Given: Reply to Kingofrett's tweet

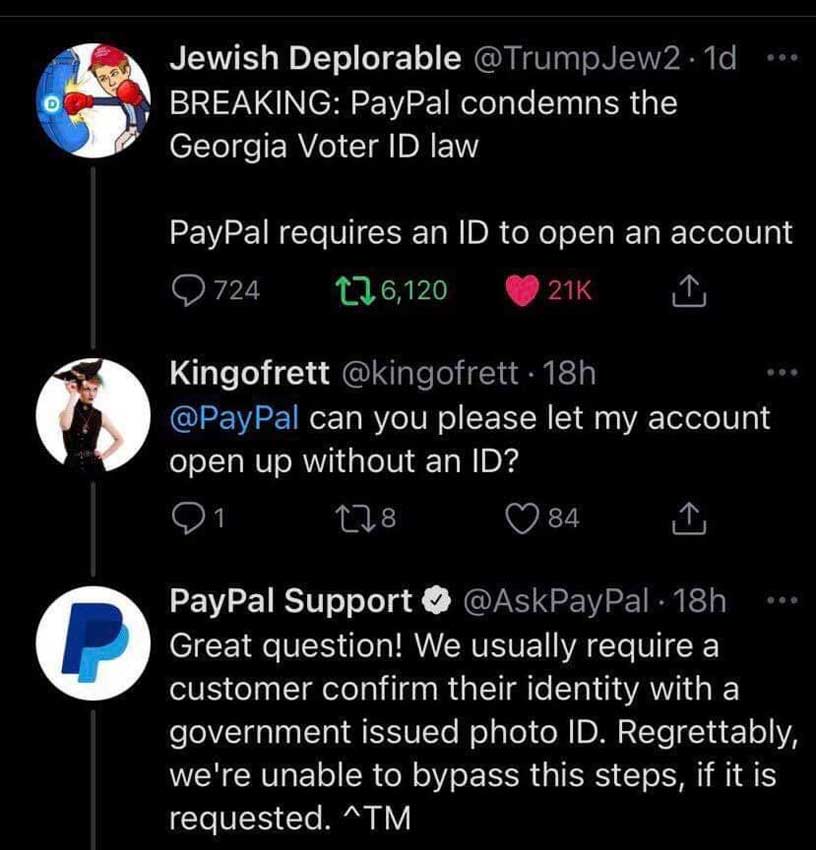Looking at the screenshot, I should [x=188, y=517].
